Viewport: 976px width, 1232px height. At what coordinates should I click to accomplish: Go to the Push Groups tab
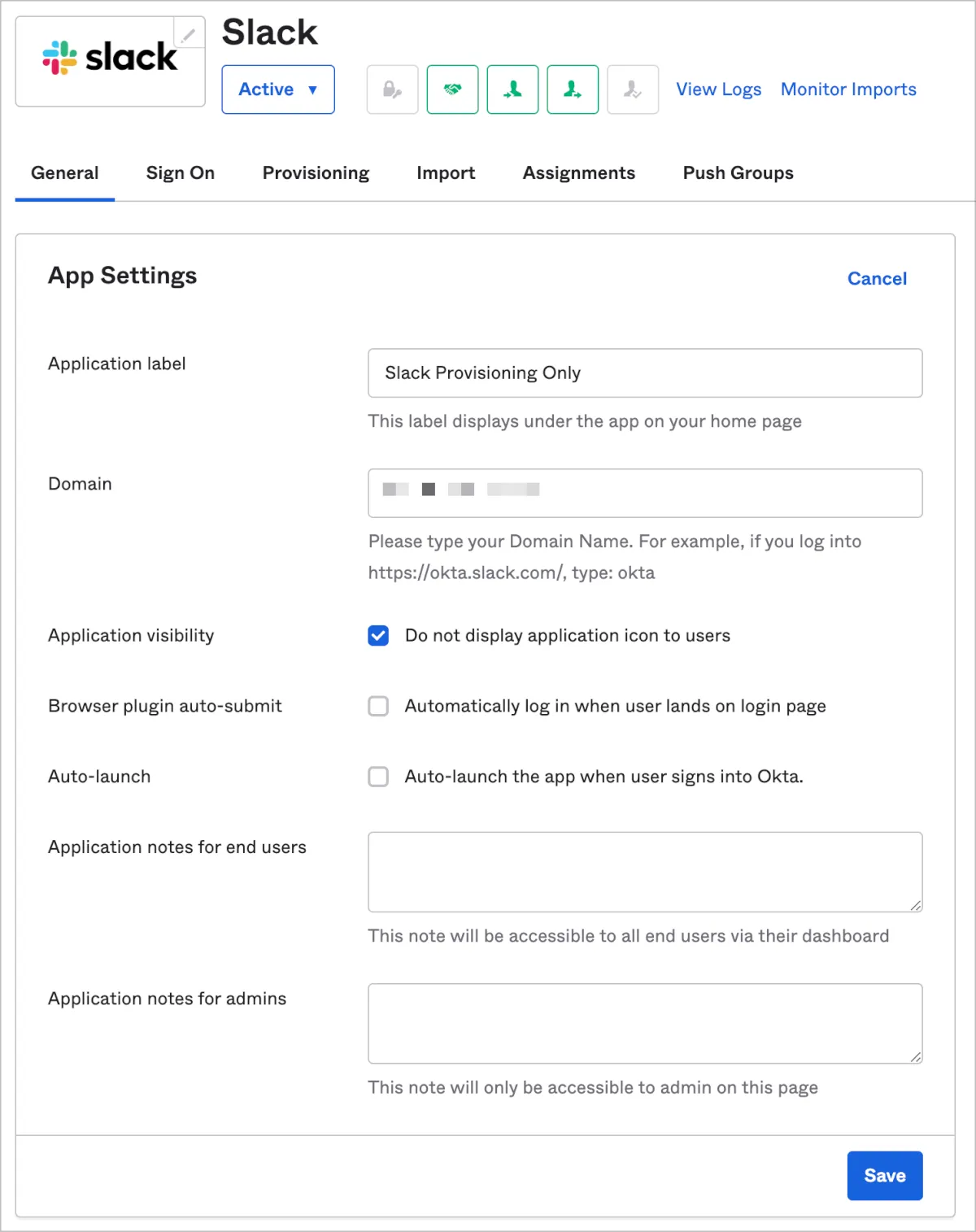[x=738, y=173]
